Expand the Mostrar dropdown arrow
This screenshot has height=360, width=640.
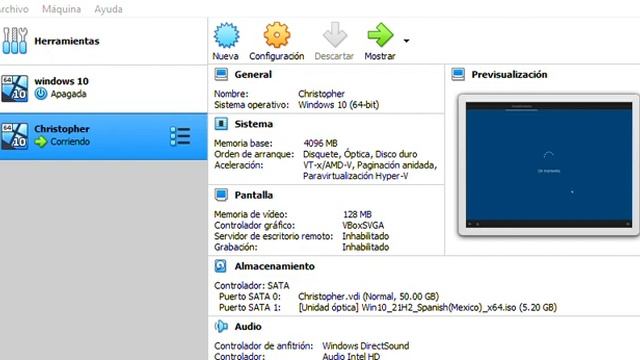406,41
